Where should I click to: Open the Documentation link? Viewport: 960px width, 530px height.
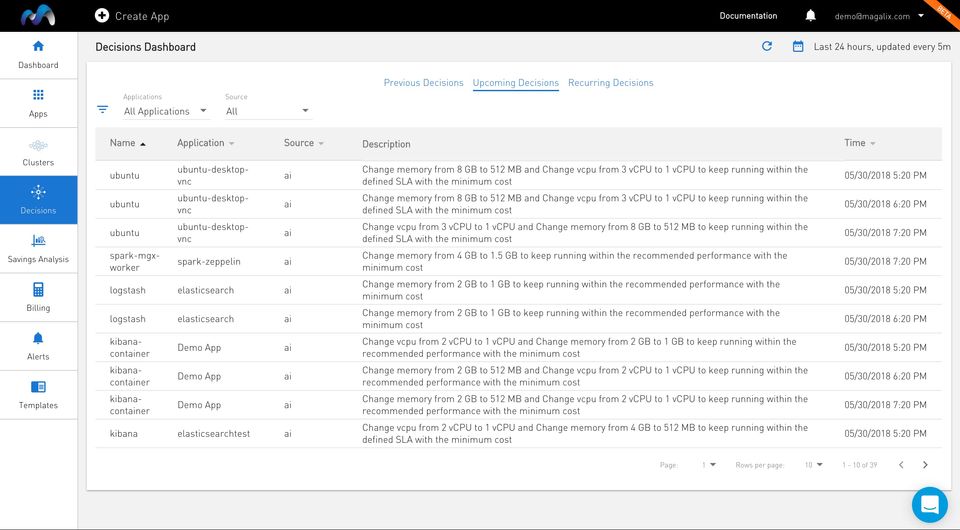(x=748, y=16)
